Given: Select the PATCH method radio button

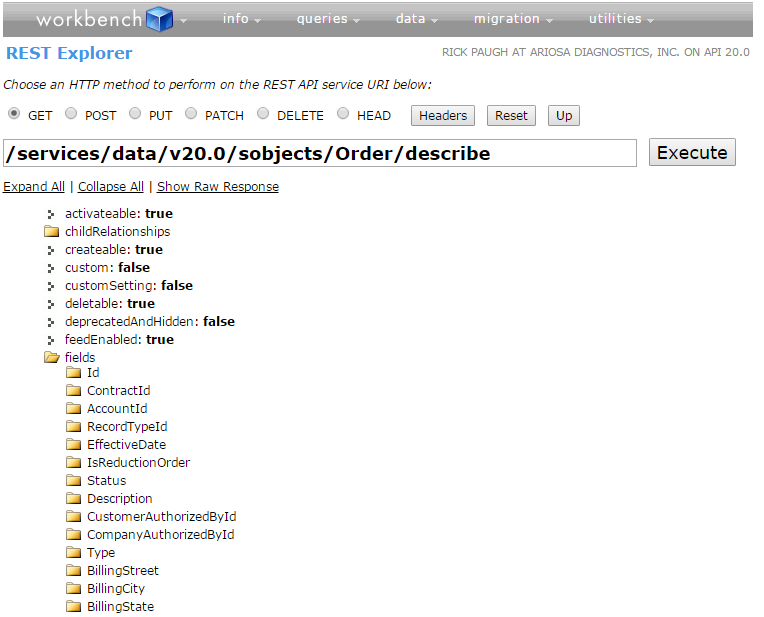Looking at the screenshot, I should (x=191, y=114).
